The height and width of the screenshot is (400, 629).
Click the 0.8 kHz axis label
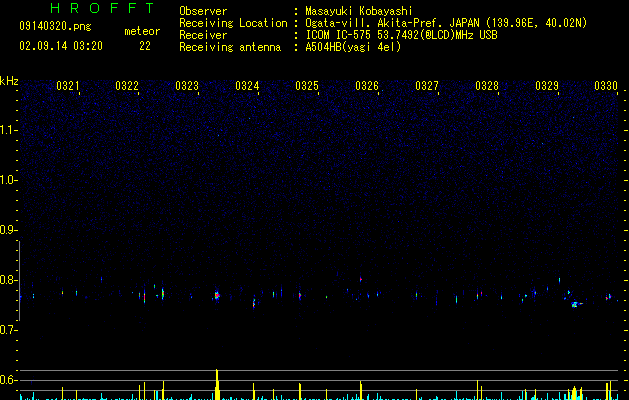coord(8,280)
